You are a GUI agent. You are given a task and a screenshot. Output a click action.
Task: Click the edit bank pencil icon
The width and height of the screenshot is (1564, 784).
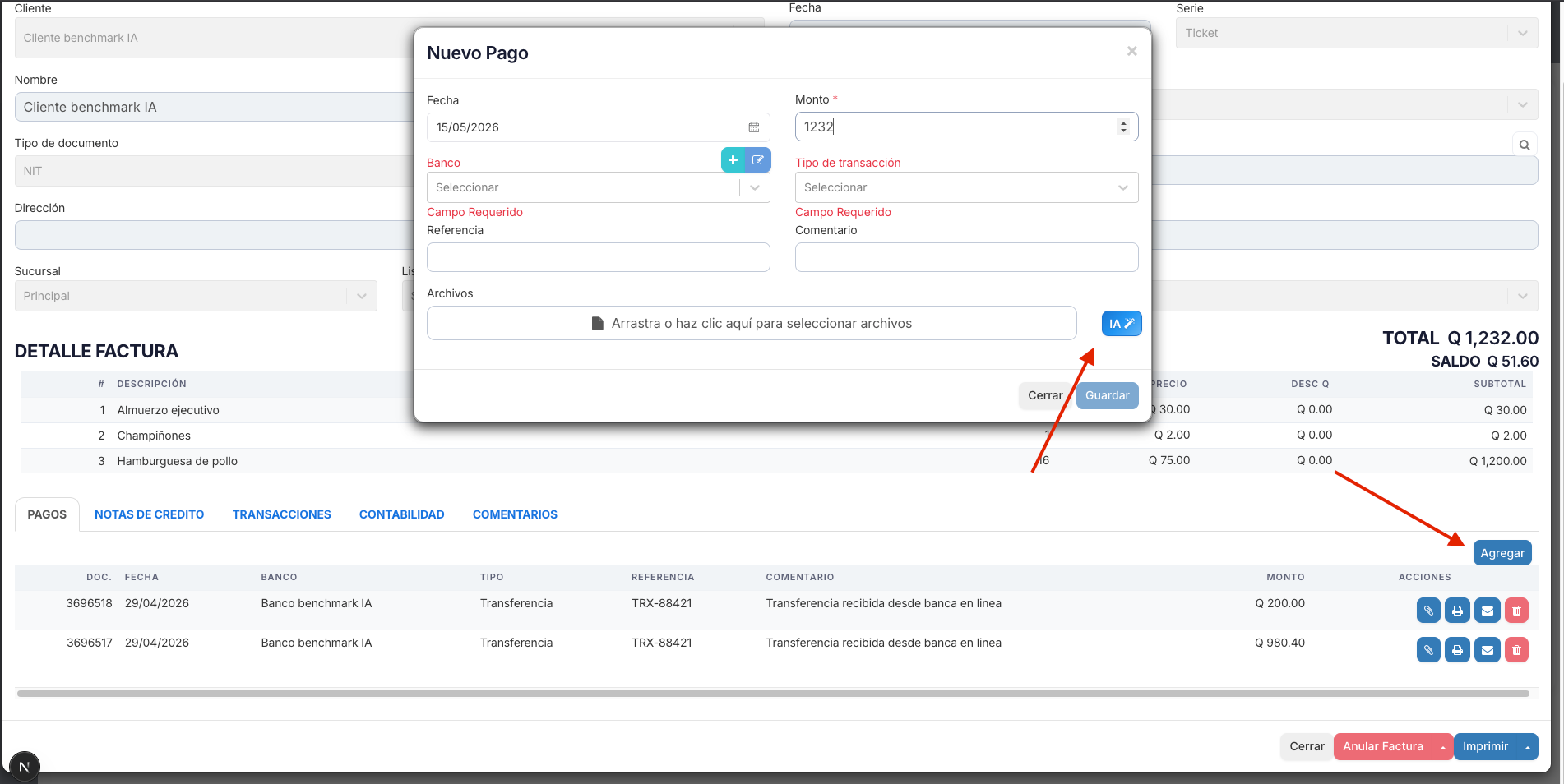coord(758,160)
